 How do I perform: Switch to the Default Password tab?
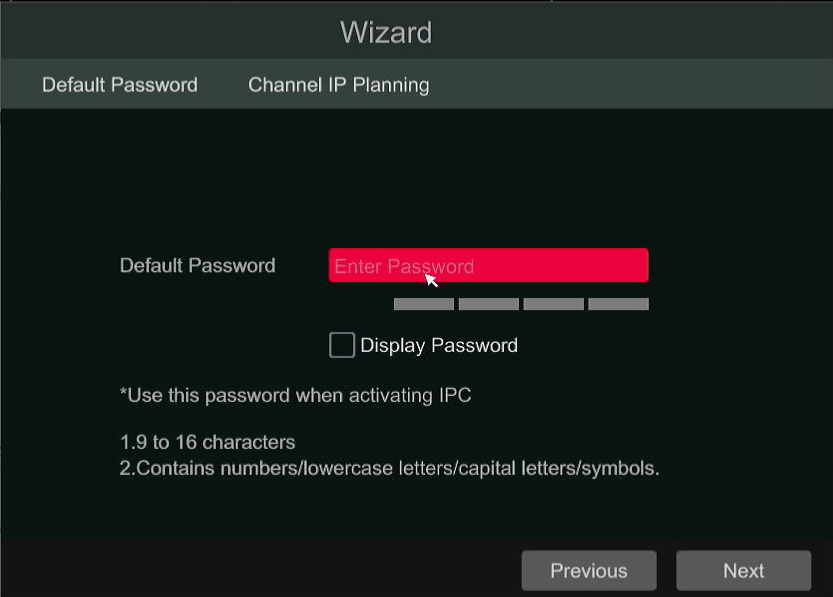coord(120,85)
